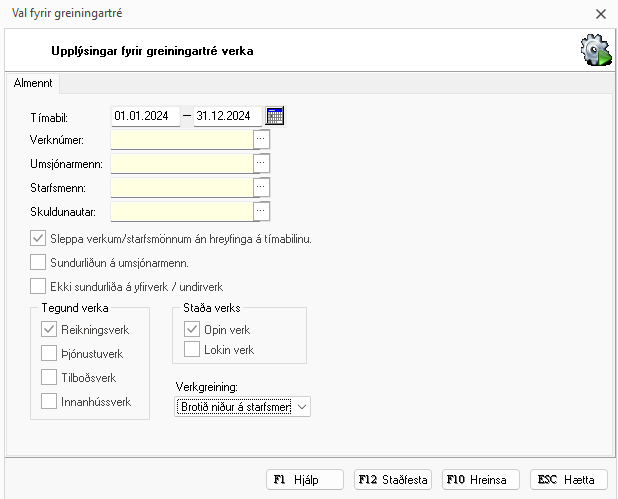Image resolution: width=618 pixels, height=499 pixels.
Task: Enable Sundurliðun á umsjónarmenn checkbox
Action: point(38,263)
